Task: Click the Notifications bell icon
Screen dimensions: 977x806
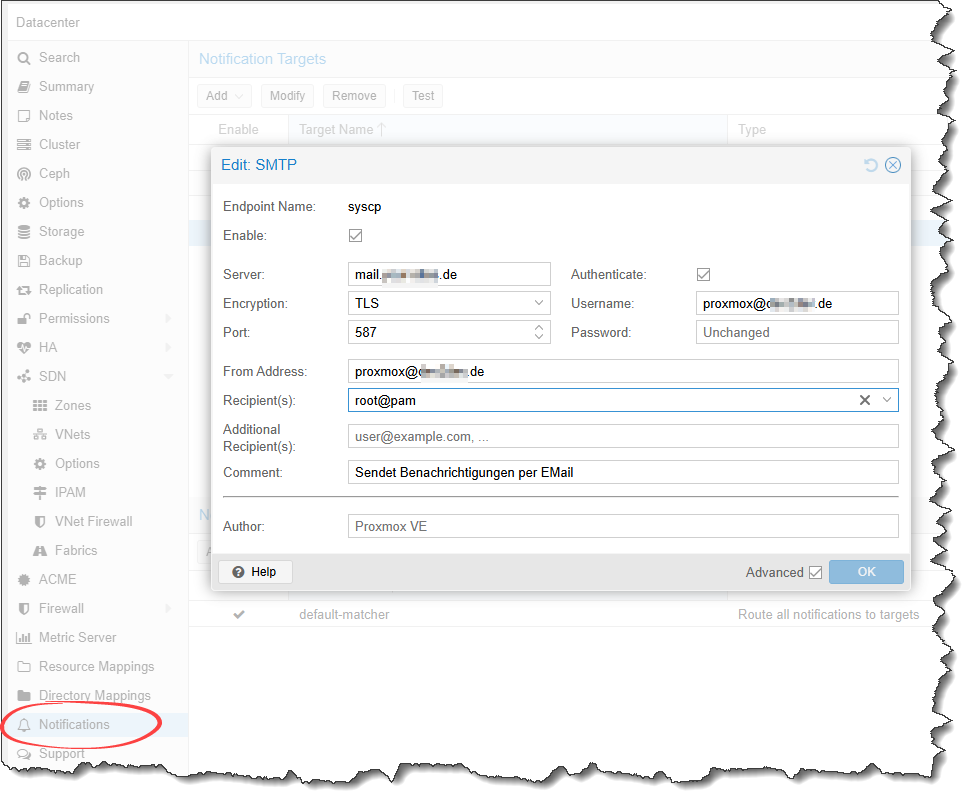Action: click(x=24, y=724)
